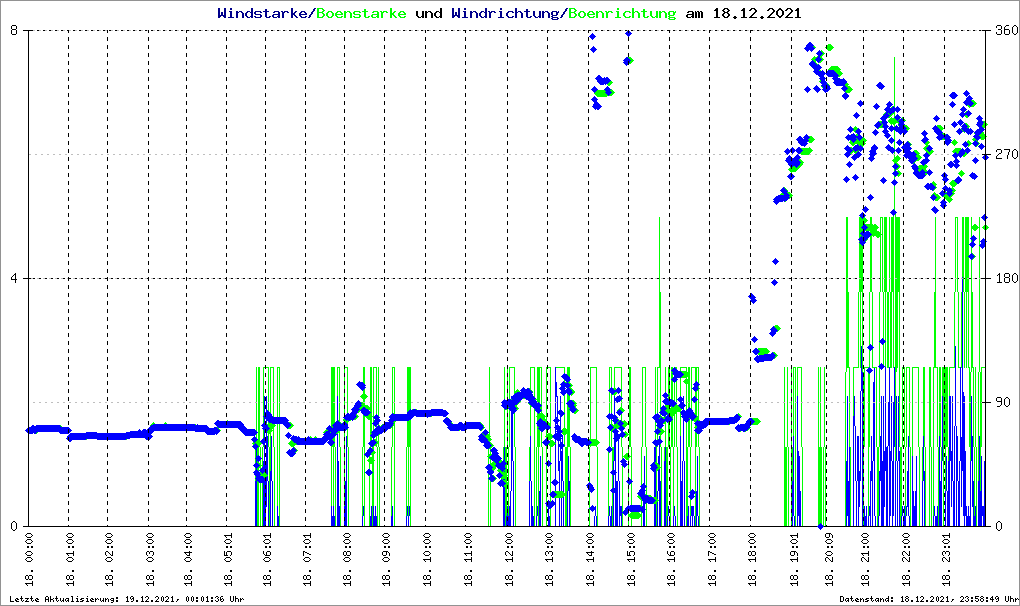Click the time label "18. 14:00"
This screenshot has height=606, width=1020.
[590, 559]
